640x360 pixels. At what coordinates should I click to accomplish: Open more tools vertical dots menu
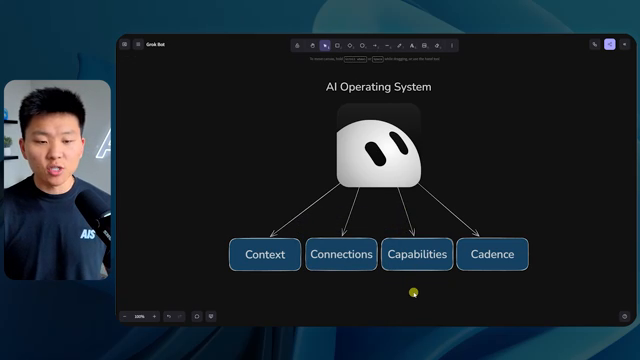tap(452, 46)
